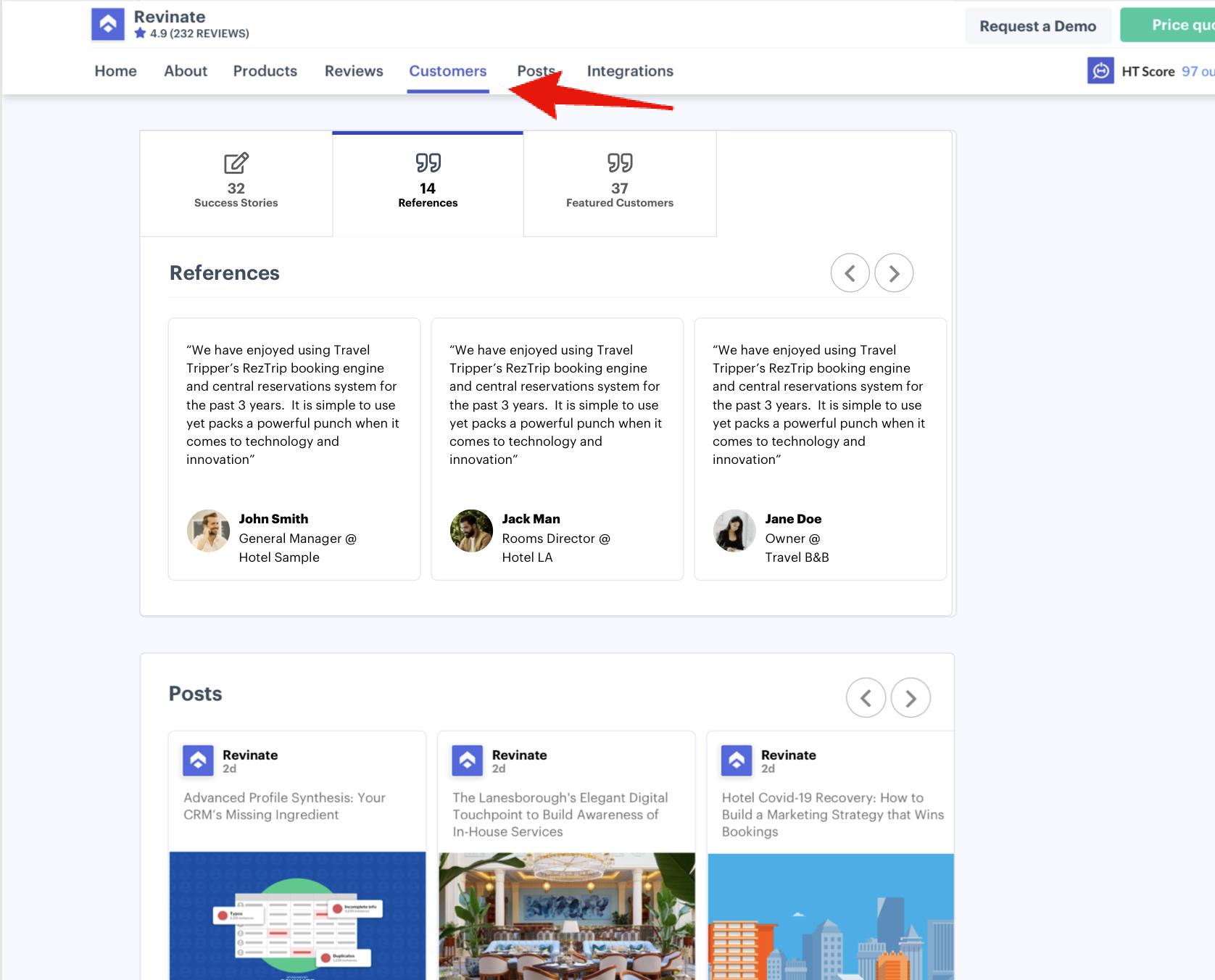Open the Advanced Profile Synthesis post title

pyautogui.click(x=284, y=806)
